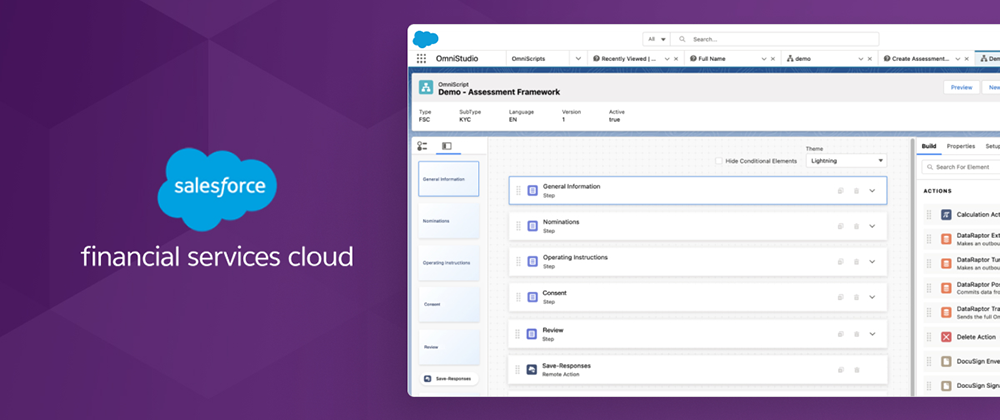Expand the Consent step
The image size is (1000, 420).
click(x=872, y=297)
